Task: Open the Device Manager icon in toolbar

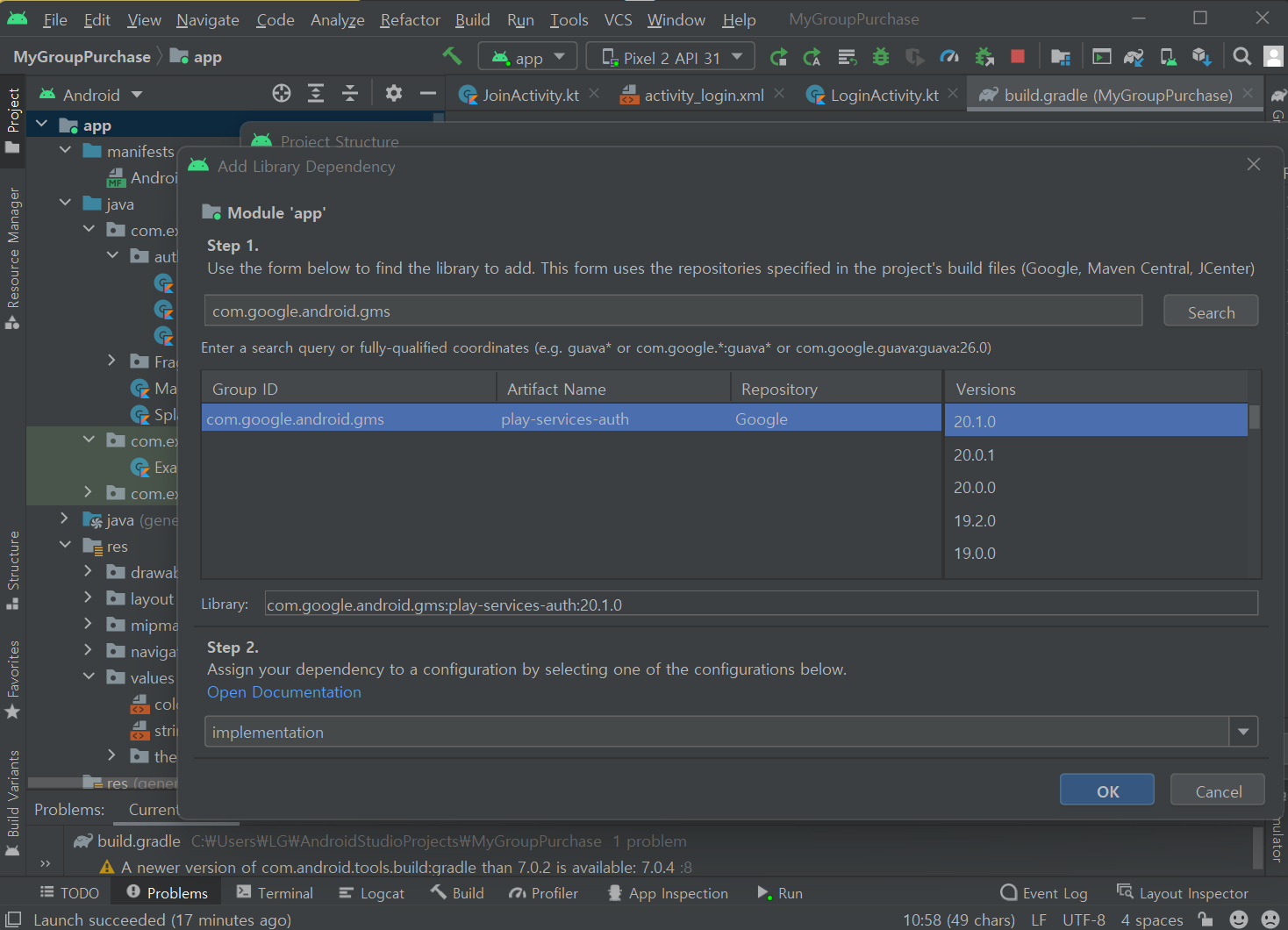Action: point(1169,58)
